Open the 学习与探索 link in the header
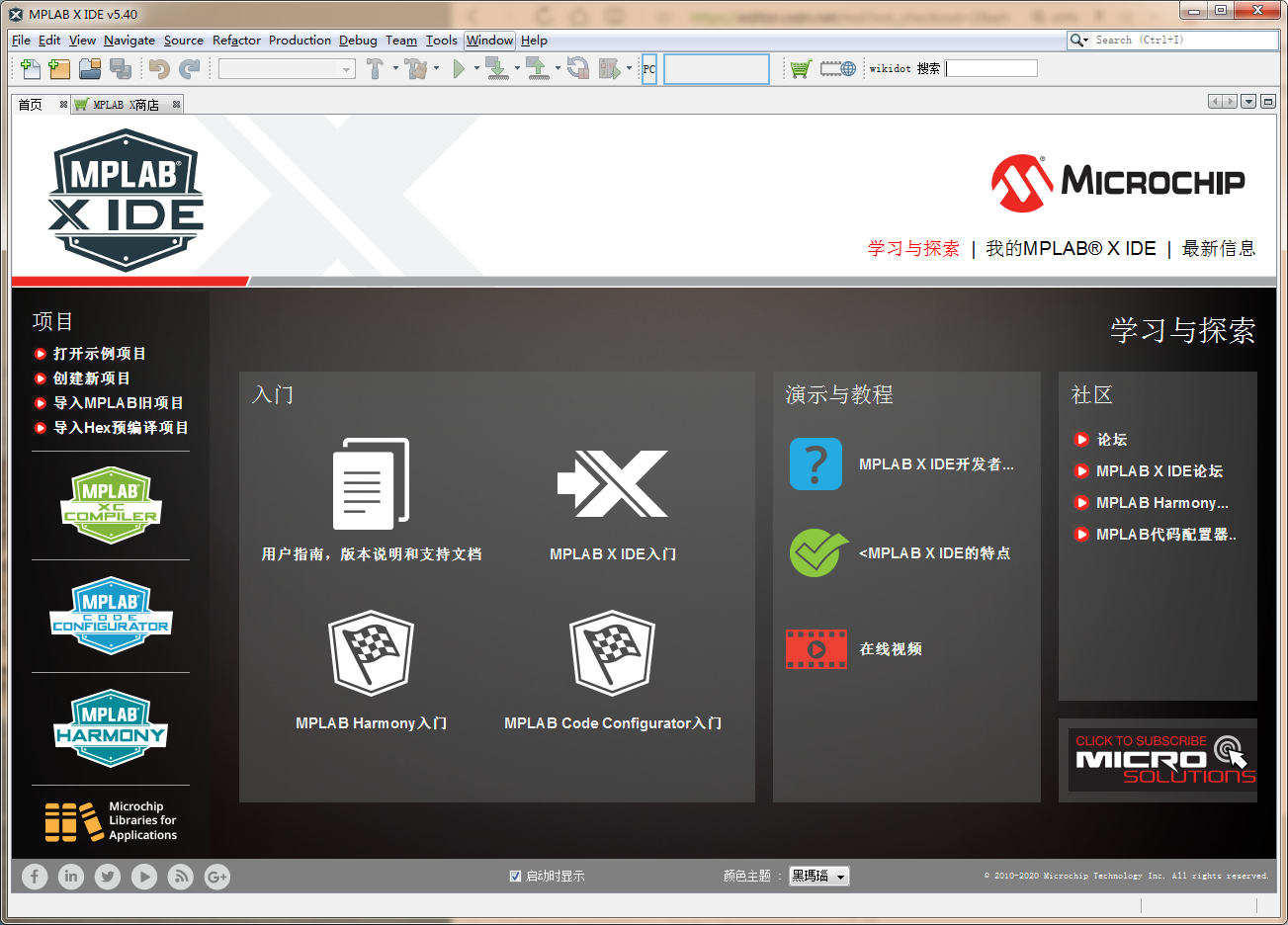Screen dimensions: 1288x925 [x=912, y=249]
